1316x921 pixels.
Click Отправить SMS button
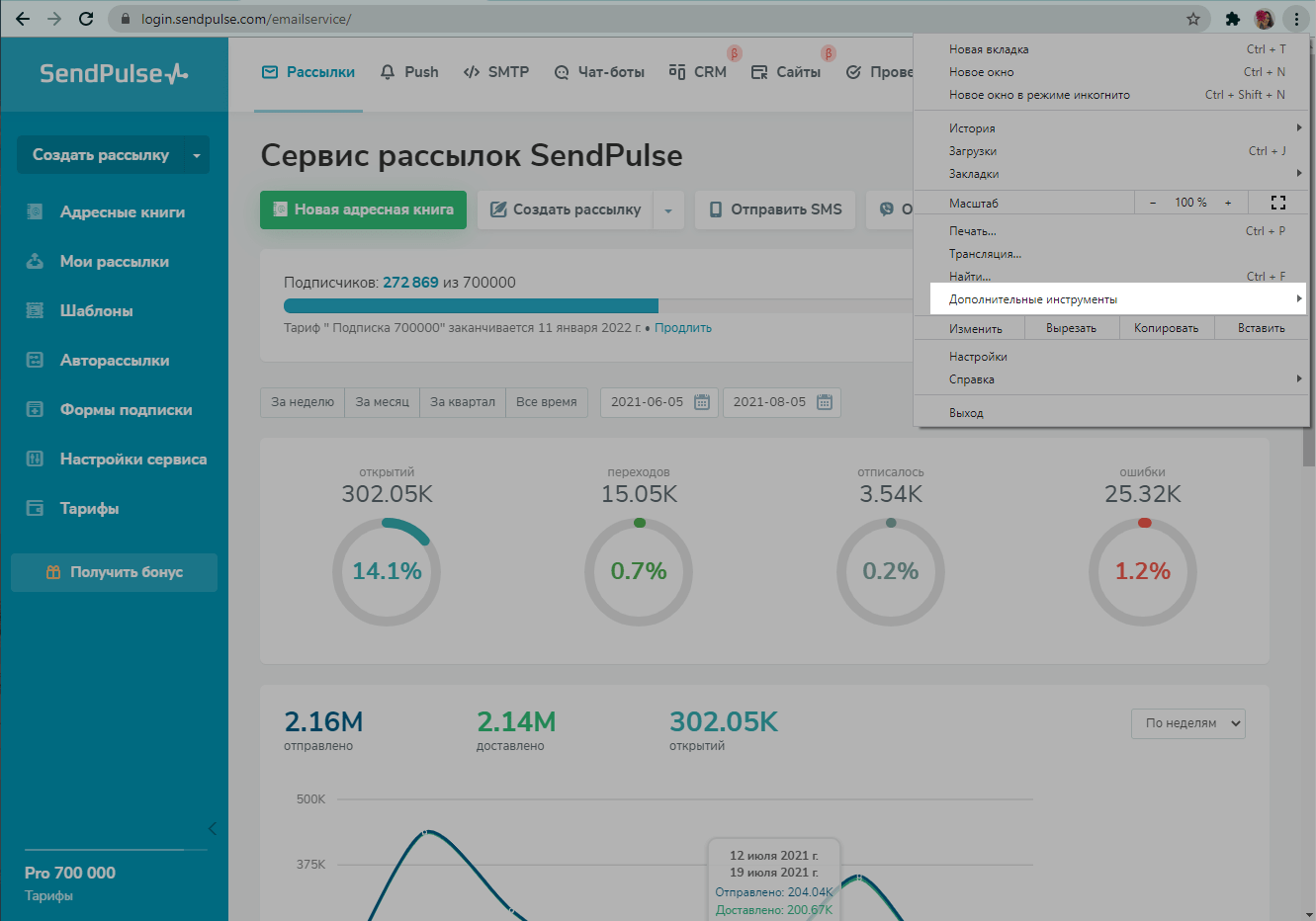(x=775, y=209)
